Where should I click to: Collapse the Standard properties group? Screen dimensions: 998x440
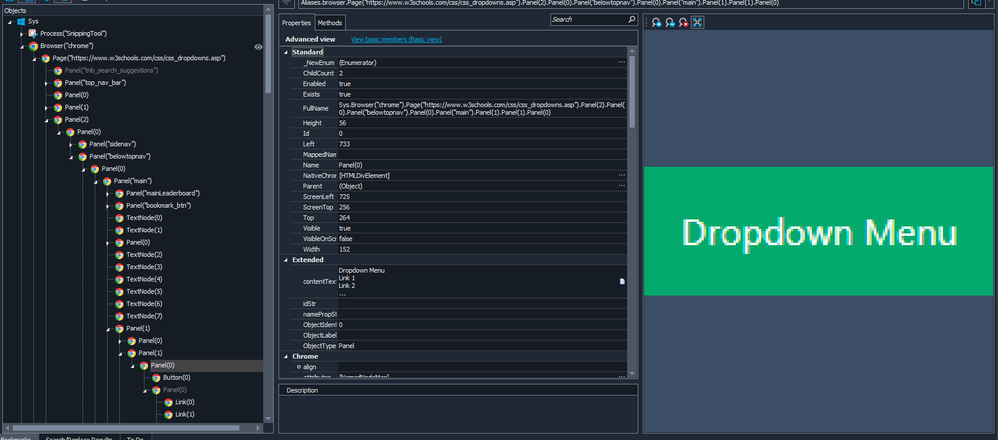click(x=287, y=51)
